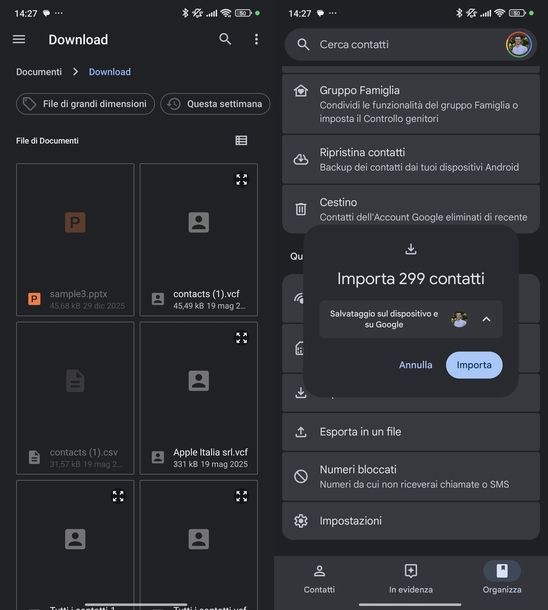The height and width of the screenshot is (610, 548).
Task: Open Gruppo Famiglia entry
Action: (x=411, y=104)
